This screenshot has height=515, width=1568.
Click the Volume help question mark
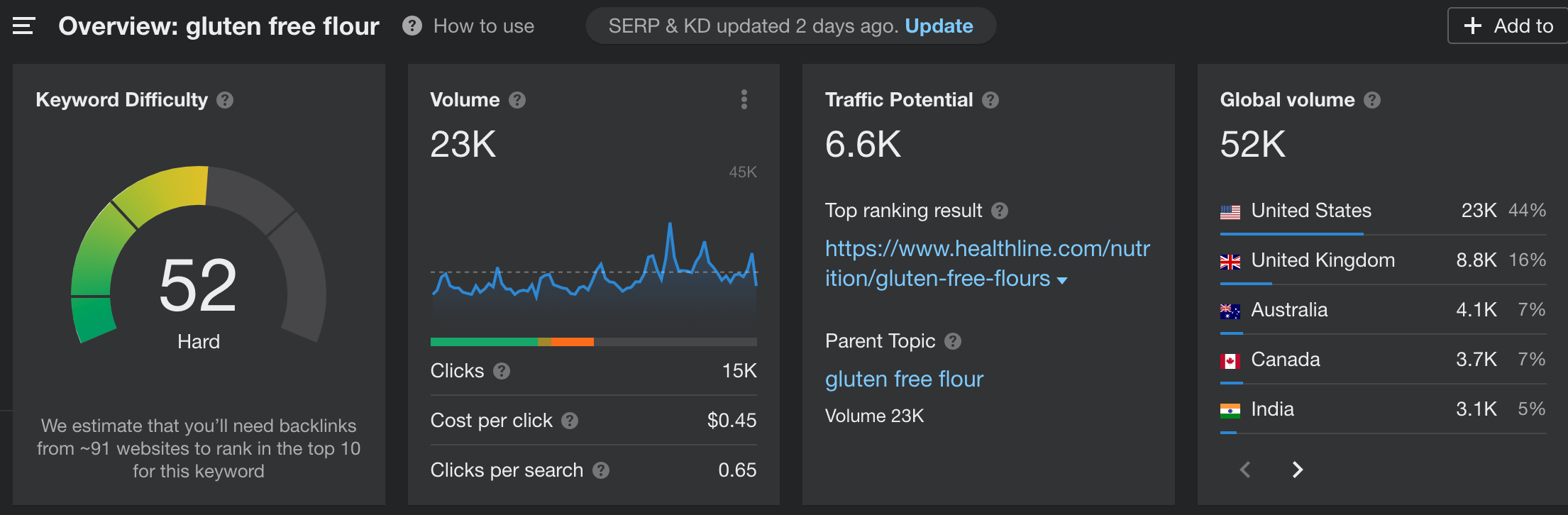click(x=517, y=100)
